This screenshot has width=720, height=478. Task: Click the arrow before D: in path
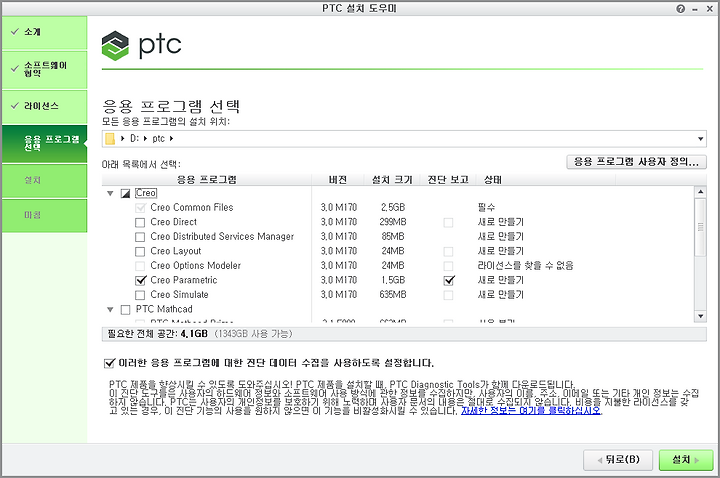[x=123, y=139]
